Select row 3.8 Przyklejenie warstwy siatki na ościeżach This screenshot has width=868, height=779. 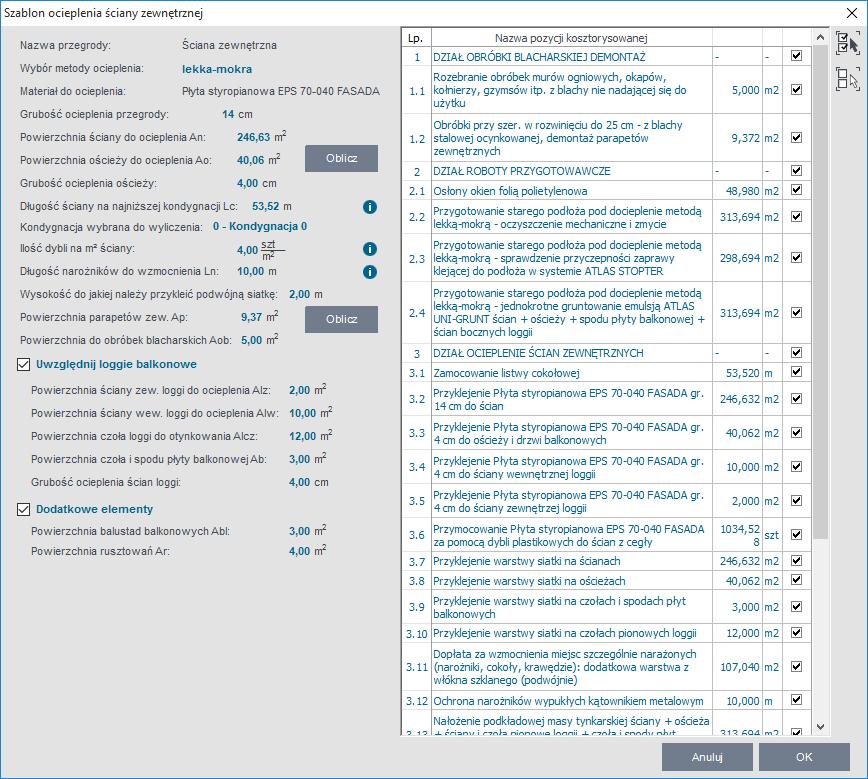[606, 581]
